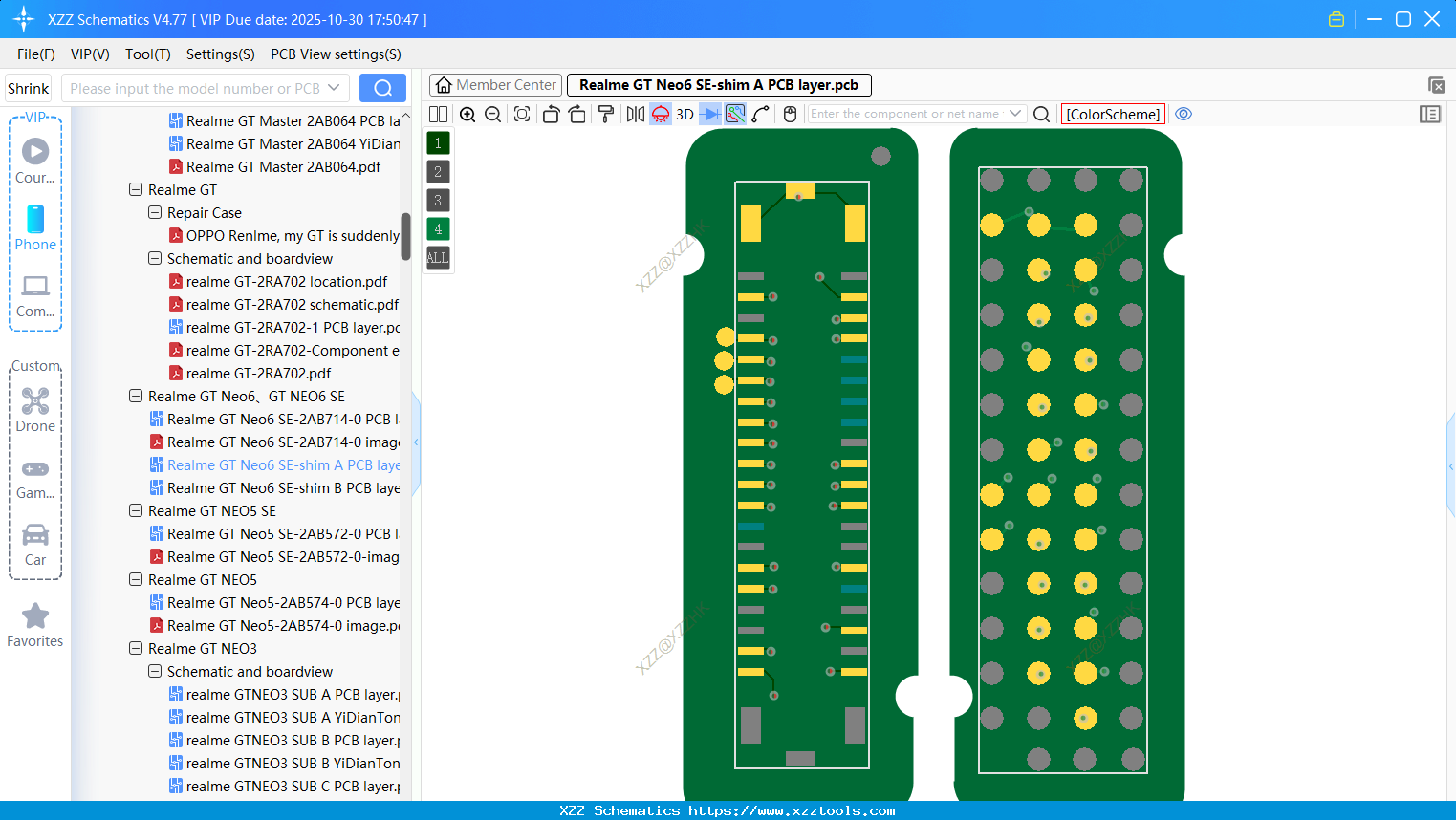Rotate the PCB view counterclockwise
Viewport: 1456px width, 820px height.
click(551, 114)
